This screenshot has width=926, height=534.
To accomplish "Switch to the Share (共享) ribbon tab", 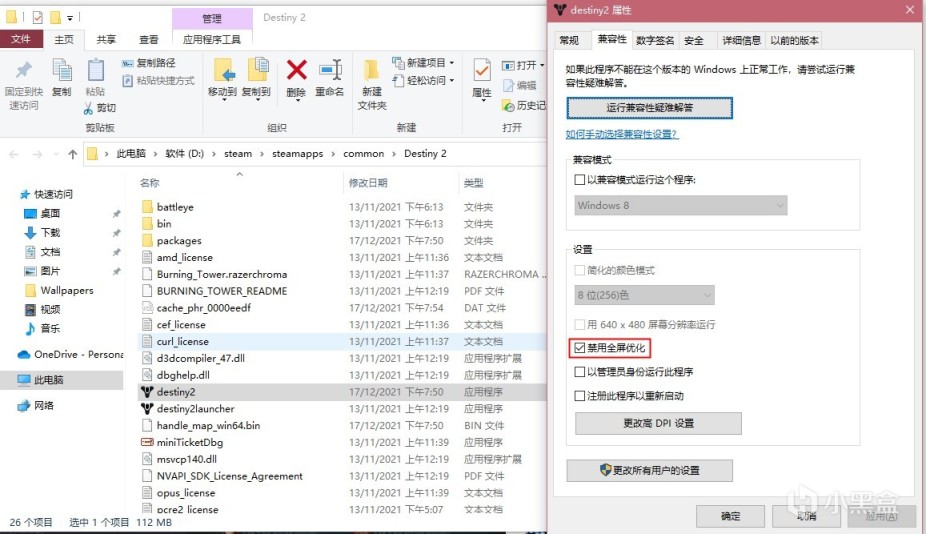I will coord(106,39).
